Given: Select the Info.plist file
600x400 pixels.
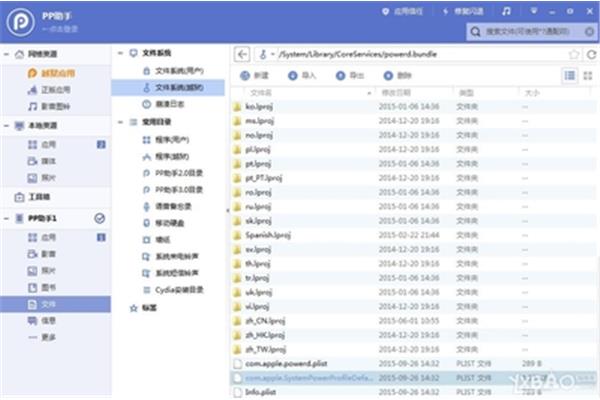Looking at the screenshot, I should click(x=413, y=392).
